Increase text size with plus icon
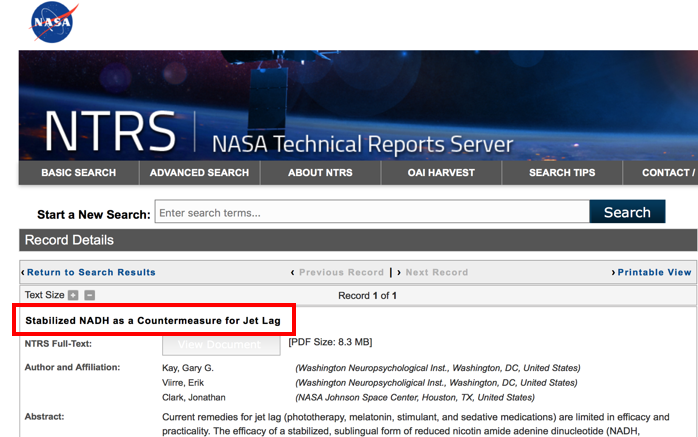The width and height of the screenshot is (698, 437). point(73,295)
